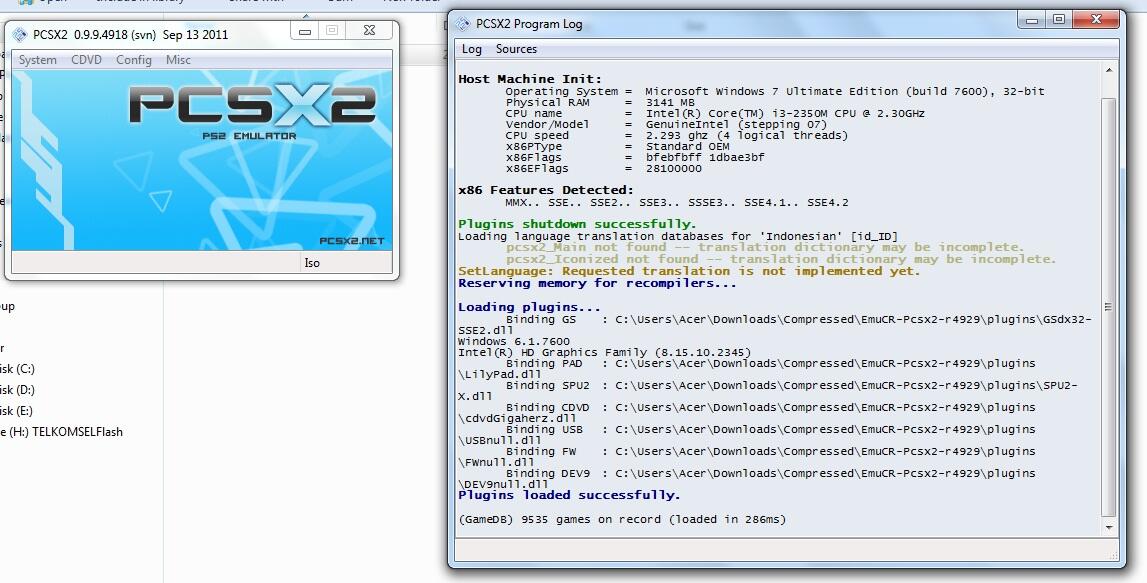1147x583 pixels.
Task: Click the 'Windows 6.1.7600' log line
Action: click(x=514, y=342)
